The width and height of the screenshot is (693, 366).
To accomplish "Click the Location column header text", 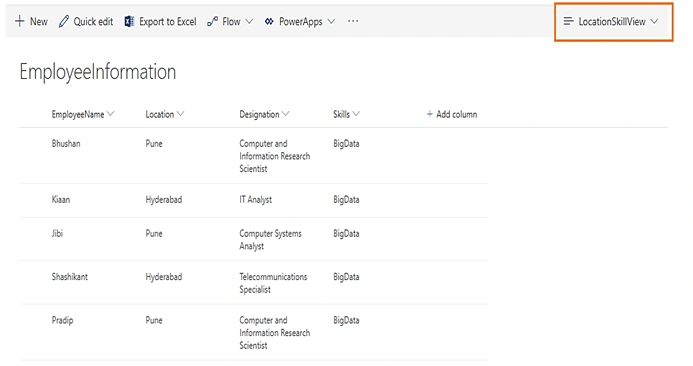I will click(160, 114).
